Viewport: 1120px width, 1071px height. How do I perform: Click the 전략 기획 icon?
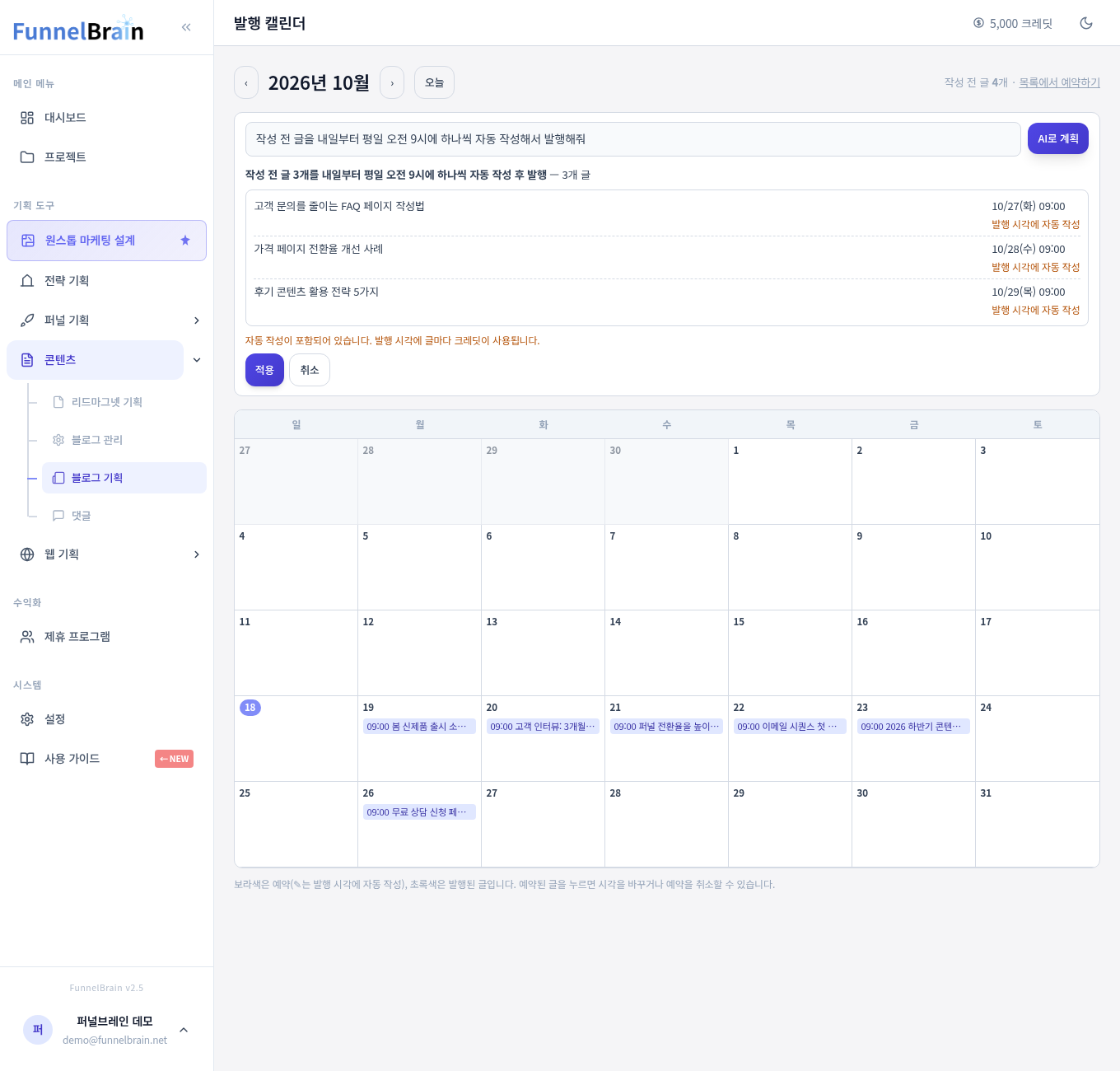click(27, 281)
